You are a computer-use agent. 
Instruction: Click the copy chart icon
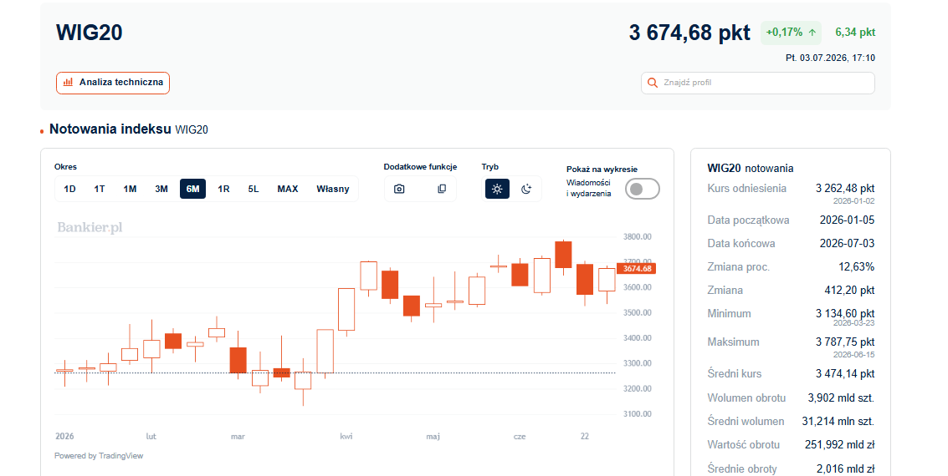[x=441, y=189]
